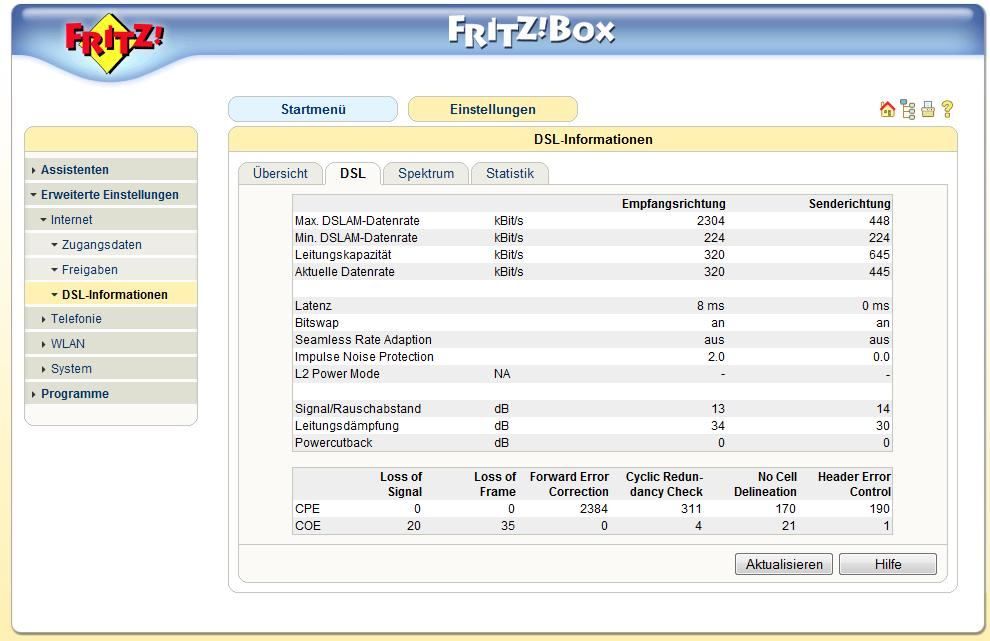Click the value 448
Screen dimensions: 990x641
(x=879, y=221)
